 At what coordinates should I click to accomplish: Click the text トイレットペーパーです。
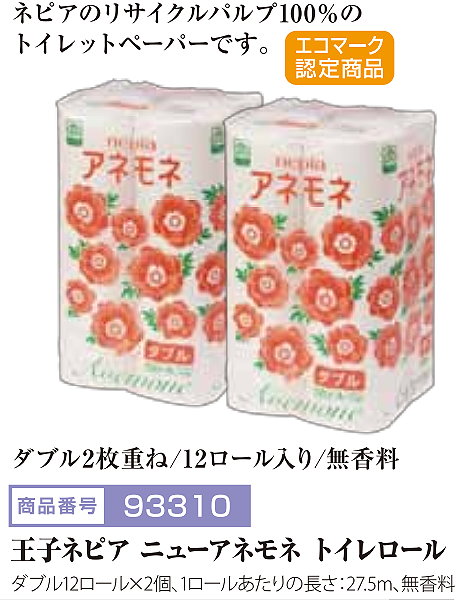(142, 44)
